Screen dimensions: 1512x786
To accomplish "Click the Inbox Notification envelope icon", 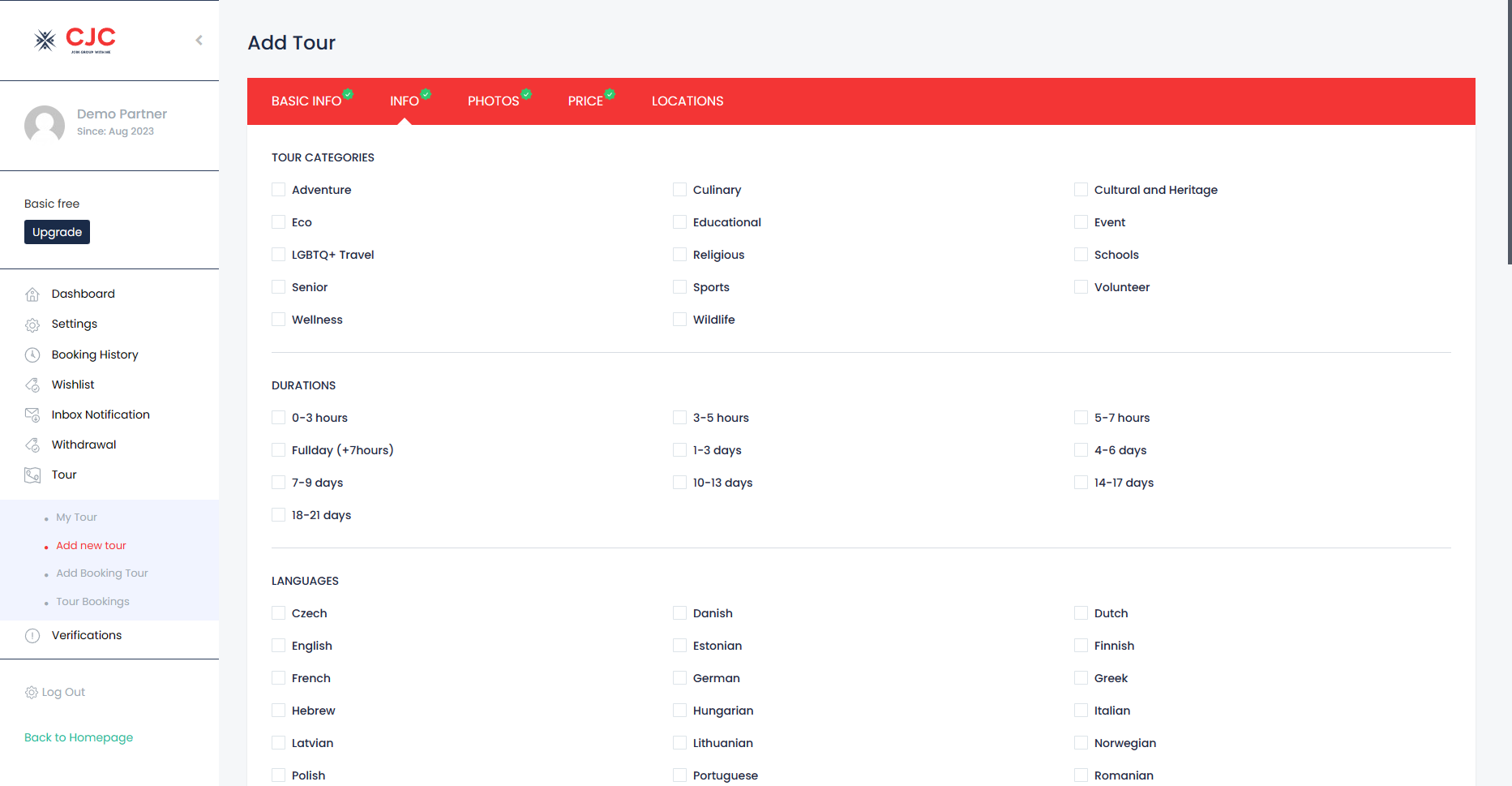I will coord(32,415).
